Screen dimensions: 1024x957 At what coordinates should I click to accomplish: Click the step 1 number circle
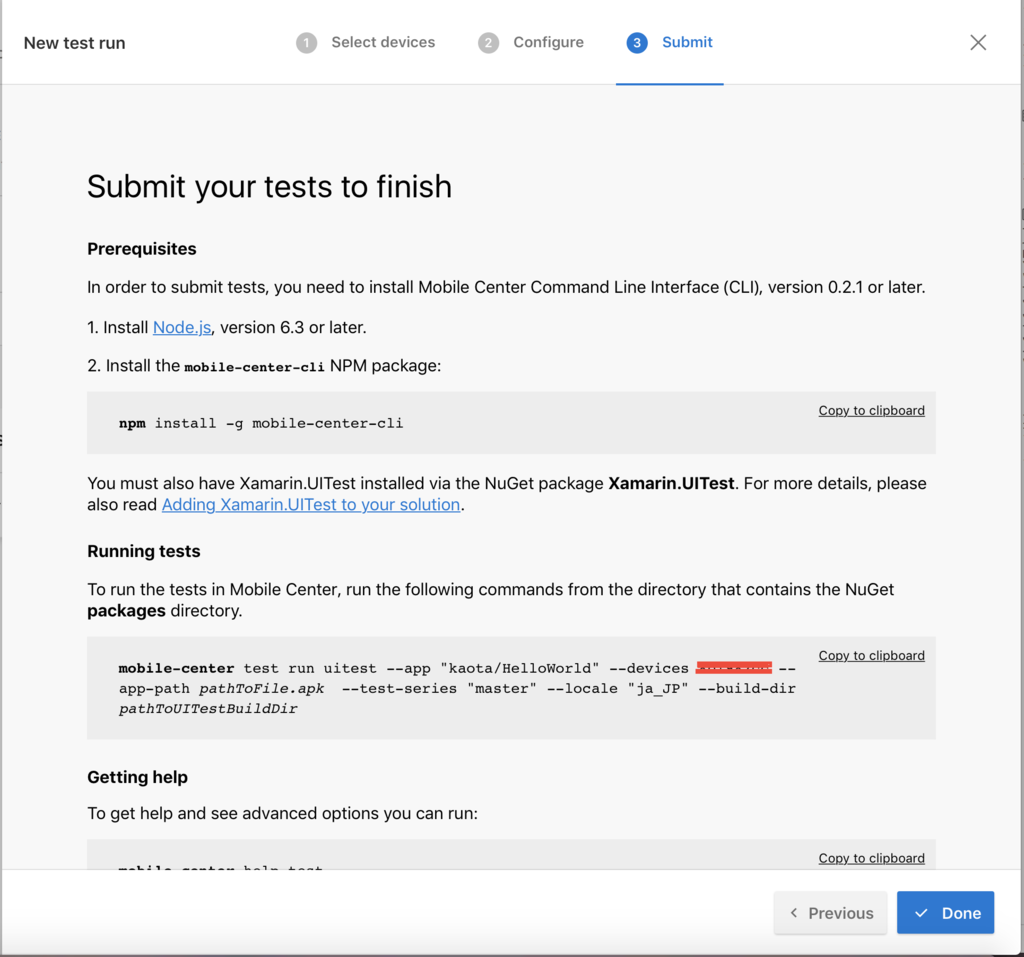pyautogui.click(x=306, y=43)
